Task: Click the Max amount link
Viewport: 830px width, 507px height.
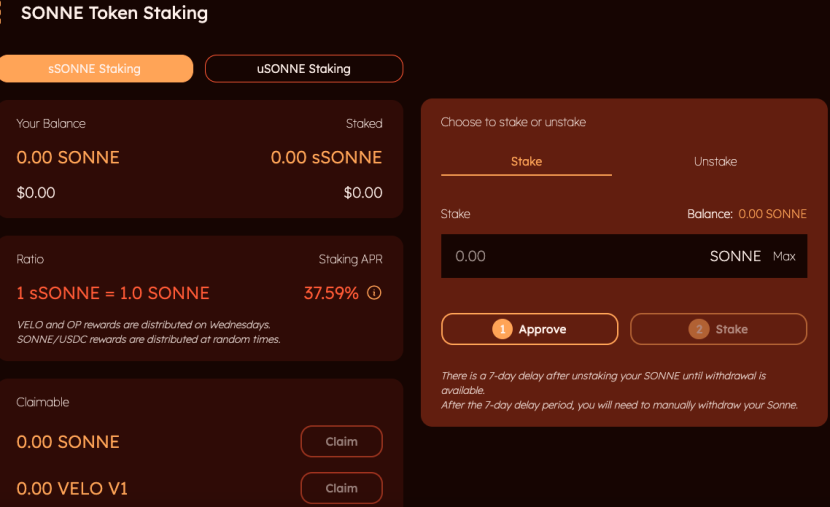Action: tap(784, 256)
